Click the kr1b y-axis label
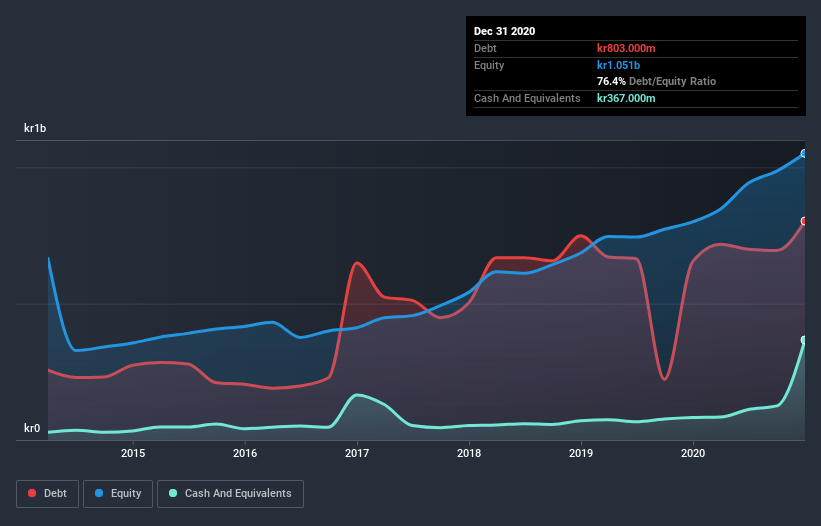The height and width of the screenshot is (526, 821). [x=35, y=128]
